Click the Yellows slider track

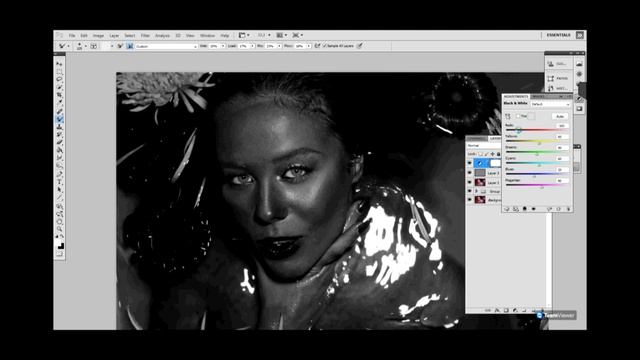click(537, 141)
